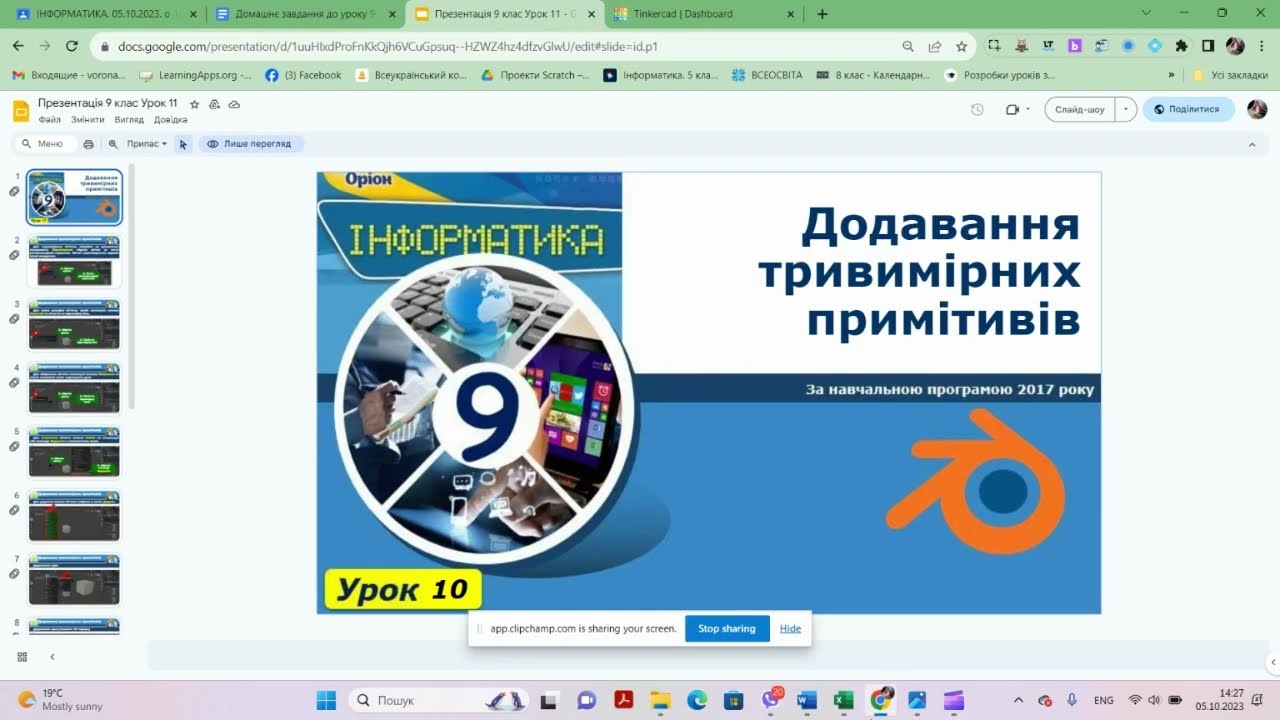Open the Довідка menu
Screen dimensions: 1280x720
pyautogui.click(x=170, y=120)
